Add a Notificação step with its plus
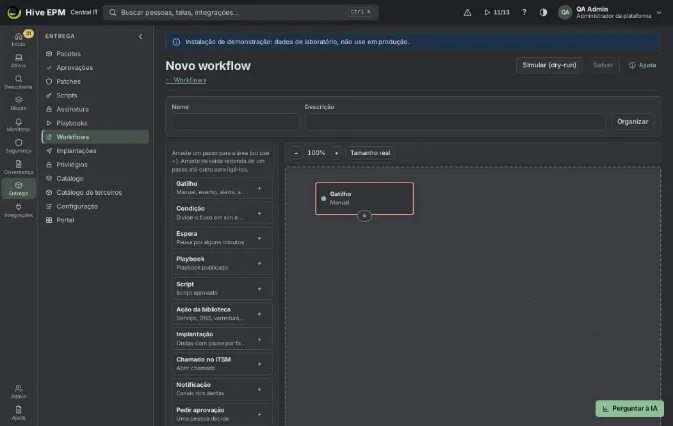The width and height of the screenshot is (673, 426). click(259, 390)
